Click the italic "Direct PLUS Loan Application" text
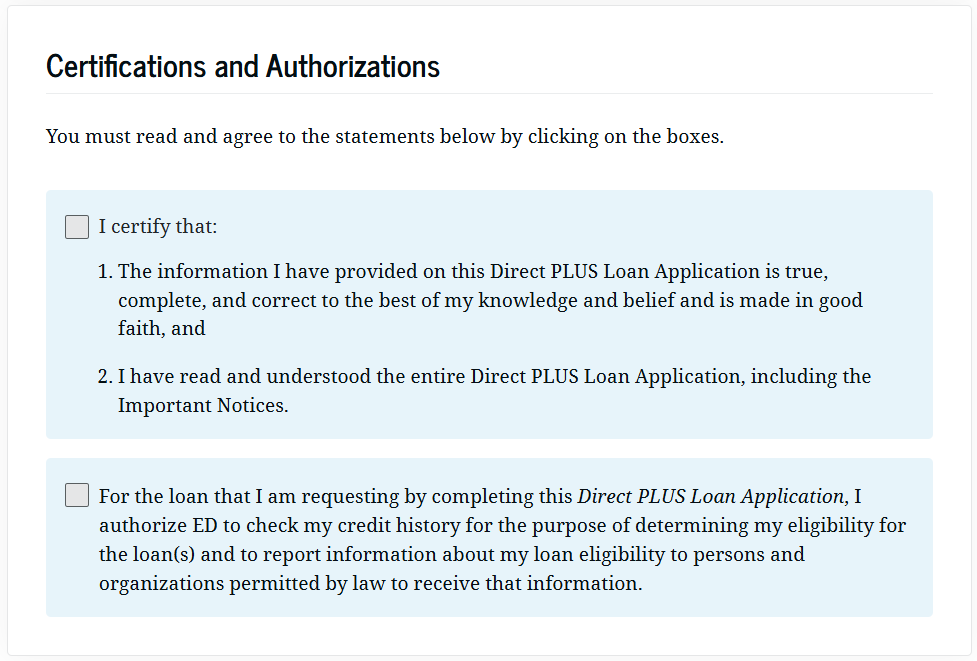 point(711,496)
